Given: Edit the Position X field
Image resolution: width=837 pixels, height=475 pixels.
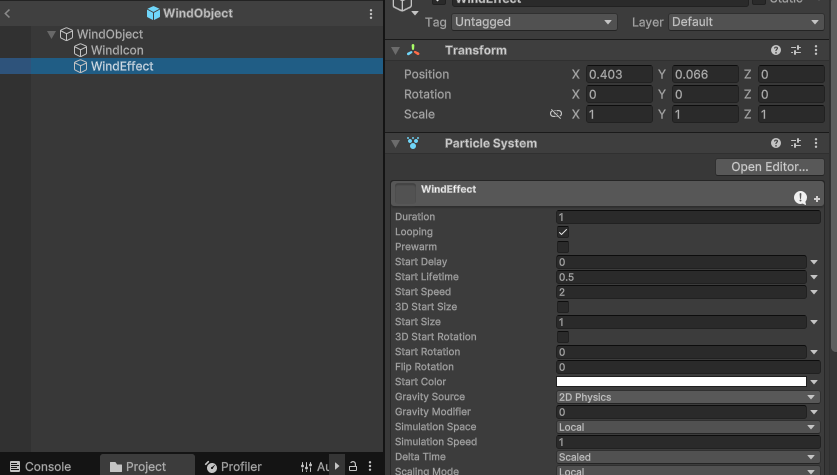Looking at the screenshot, I should (619, 74).
